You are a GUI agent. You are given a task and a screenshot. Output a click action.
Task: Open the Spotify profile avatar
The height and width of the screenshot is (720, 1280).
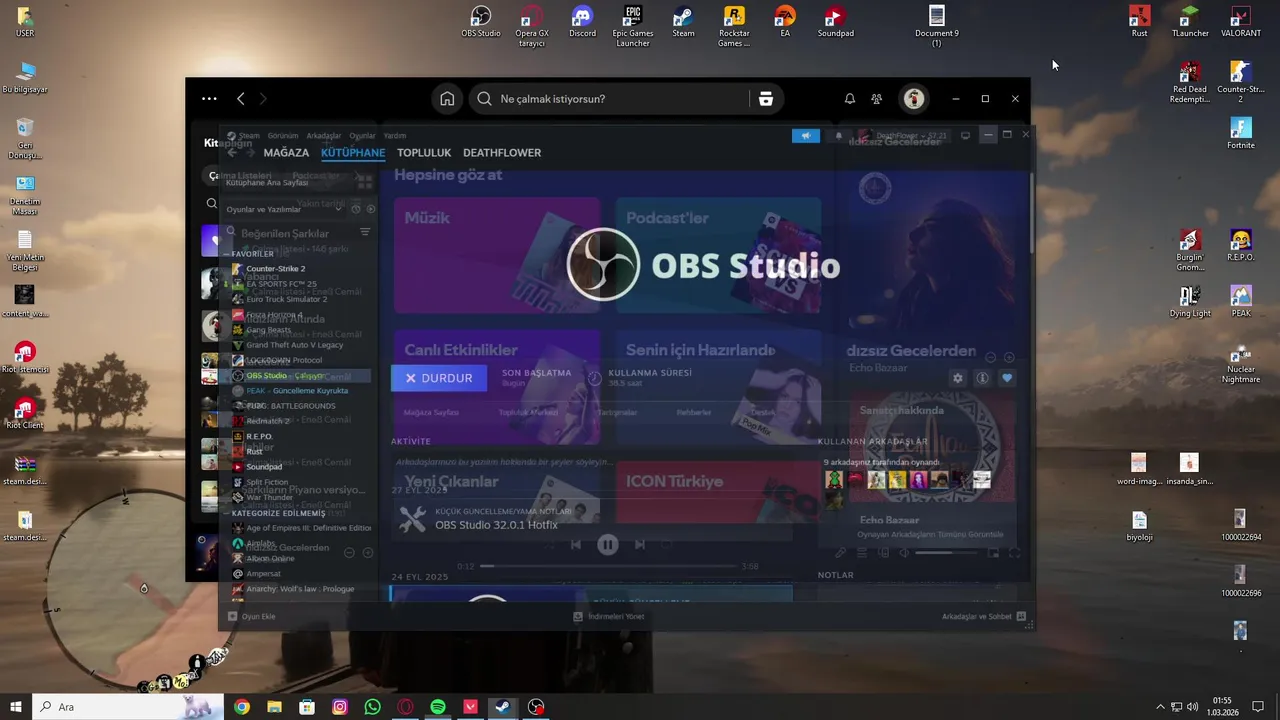[913, 99]
